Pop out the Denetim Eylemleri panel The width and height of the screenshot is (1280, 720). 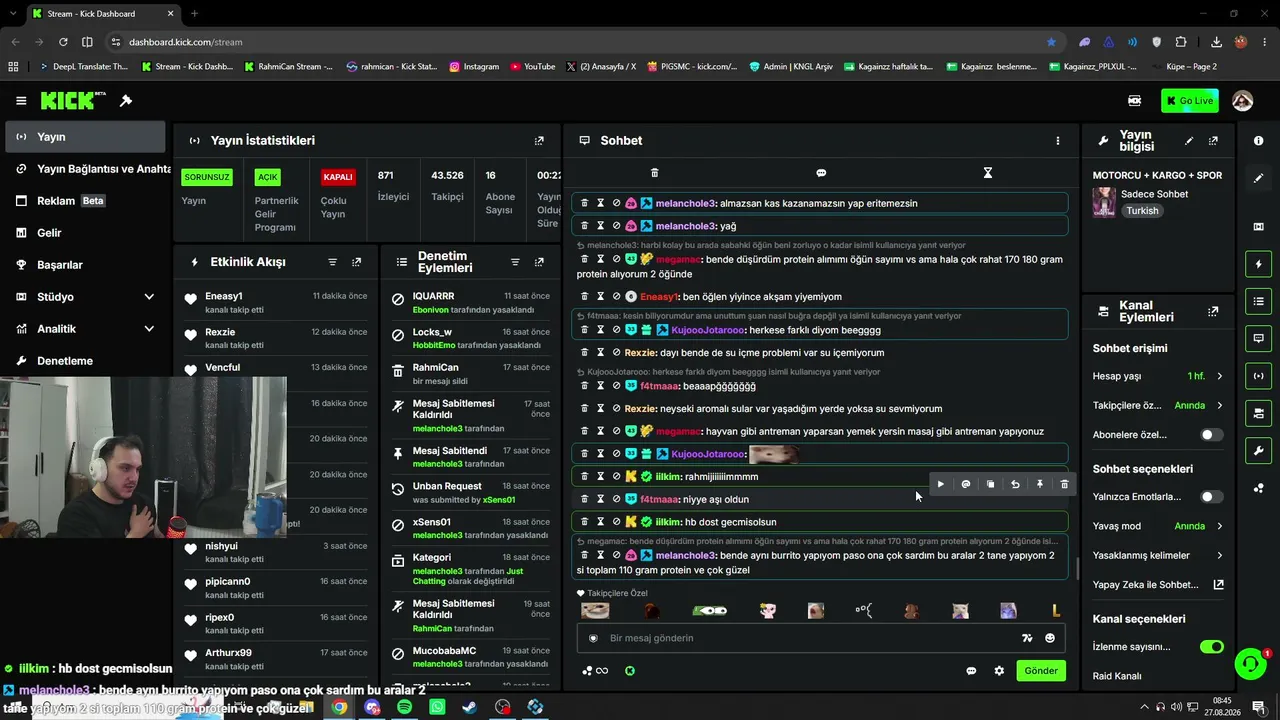click(539, 262)
